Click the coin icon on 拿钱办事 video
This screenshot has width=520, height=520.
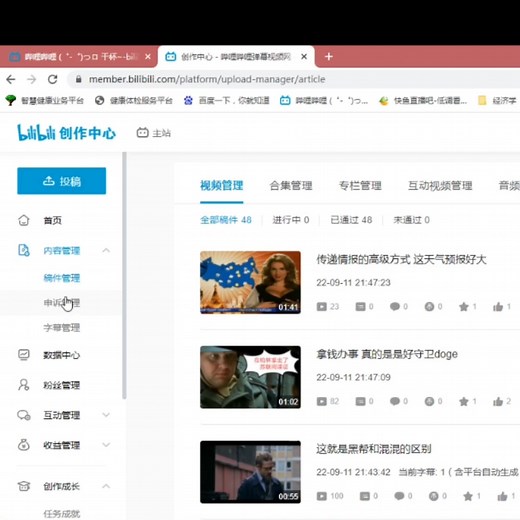coord(429,401)
